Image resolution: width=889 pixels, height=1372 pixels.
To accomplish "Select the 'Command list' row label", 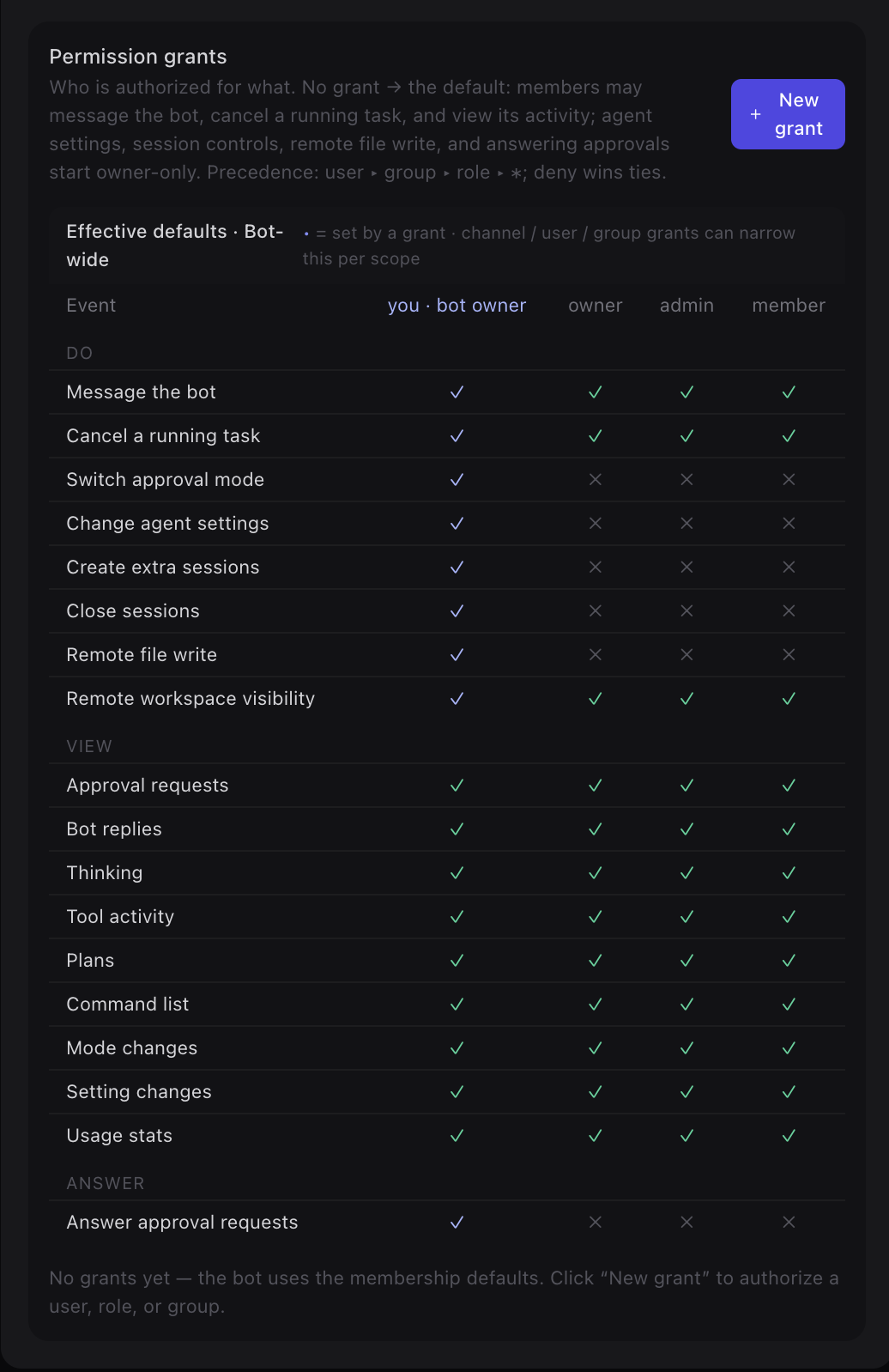I will (128, 1005).
